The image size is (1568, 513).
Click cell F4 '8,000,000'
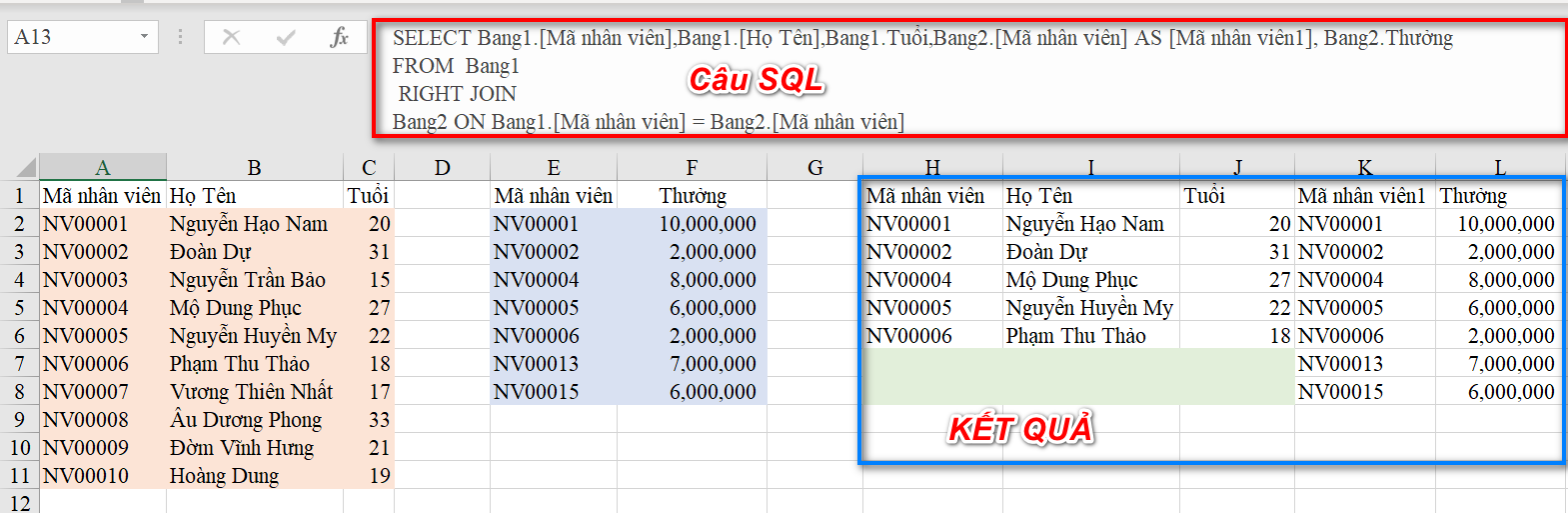(x=692, y=279)
